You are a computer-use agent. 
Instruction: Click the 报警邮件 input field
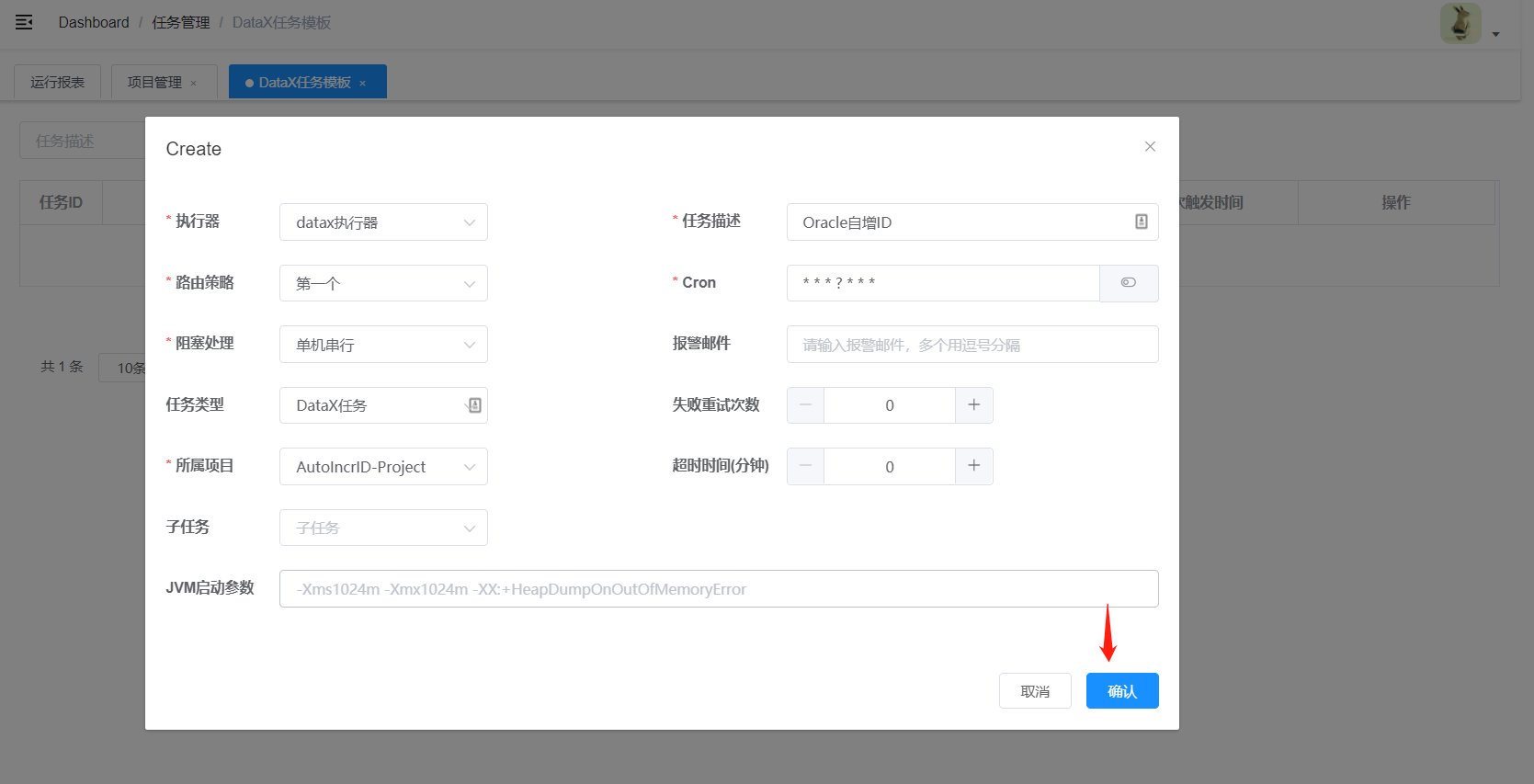(x=972, y=344)
